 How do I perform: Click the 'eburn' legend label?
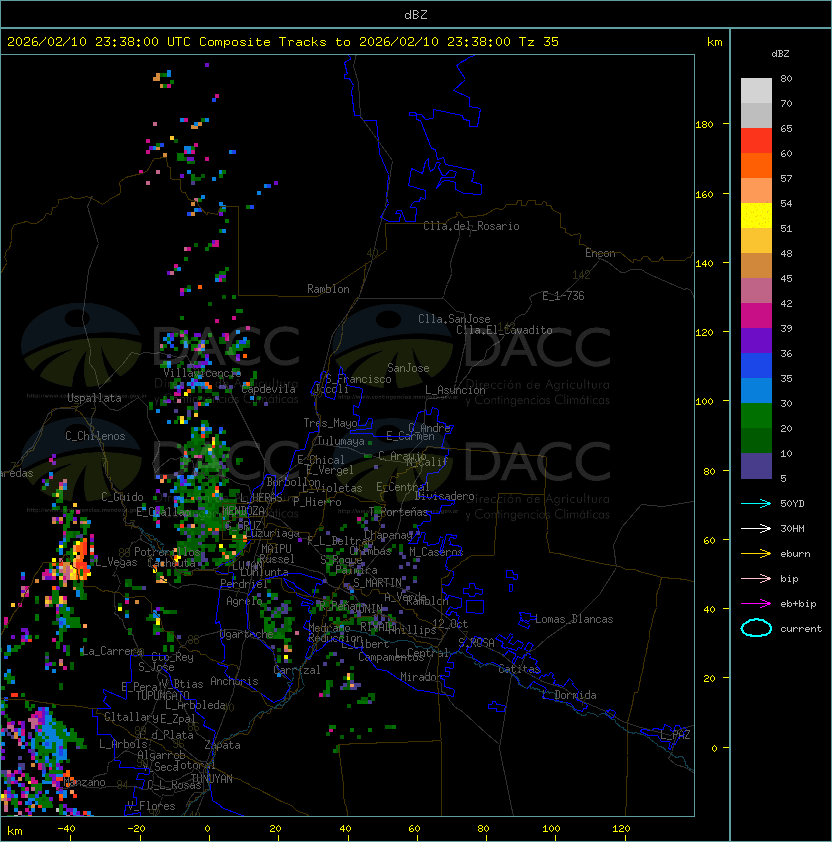795,554
